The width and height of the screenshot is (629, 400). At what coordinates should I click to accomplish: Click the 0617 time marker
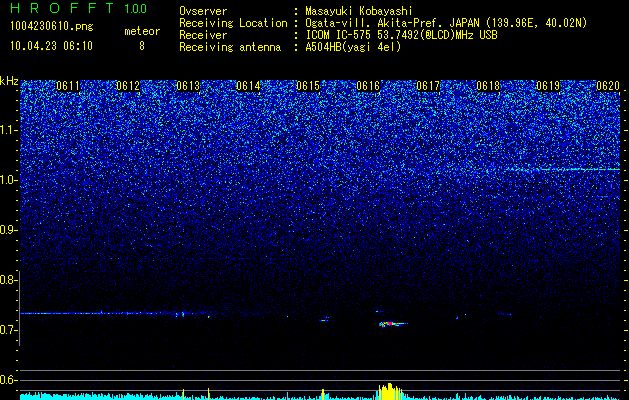pyautogui.click(x=428, y=86)
